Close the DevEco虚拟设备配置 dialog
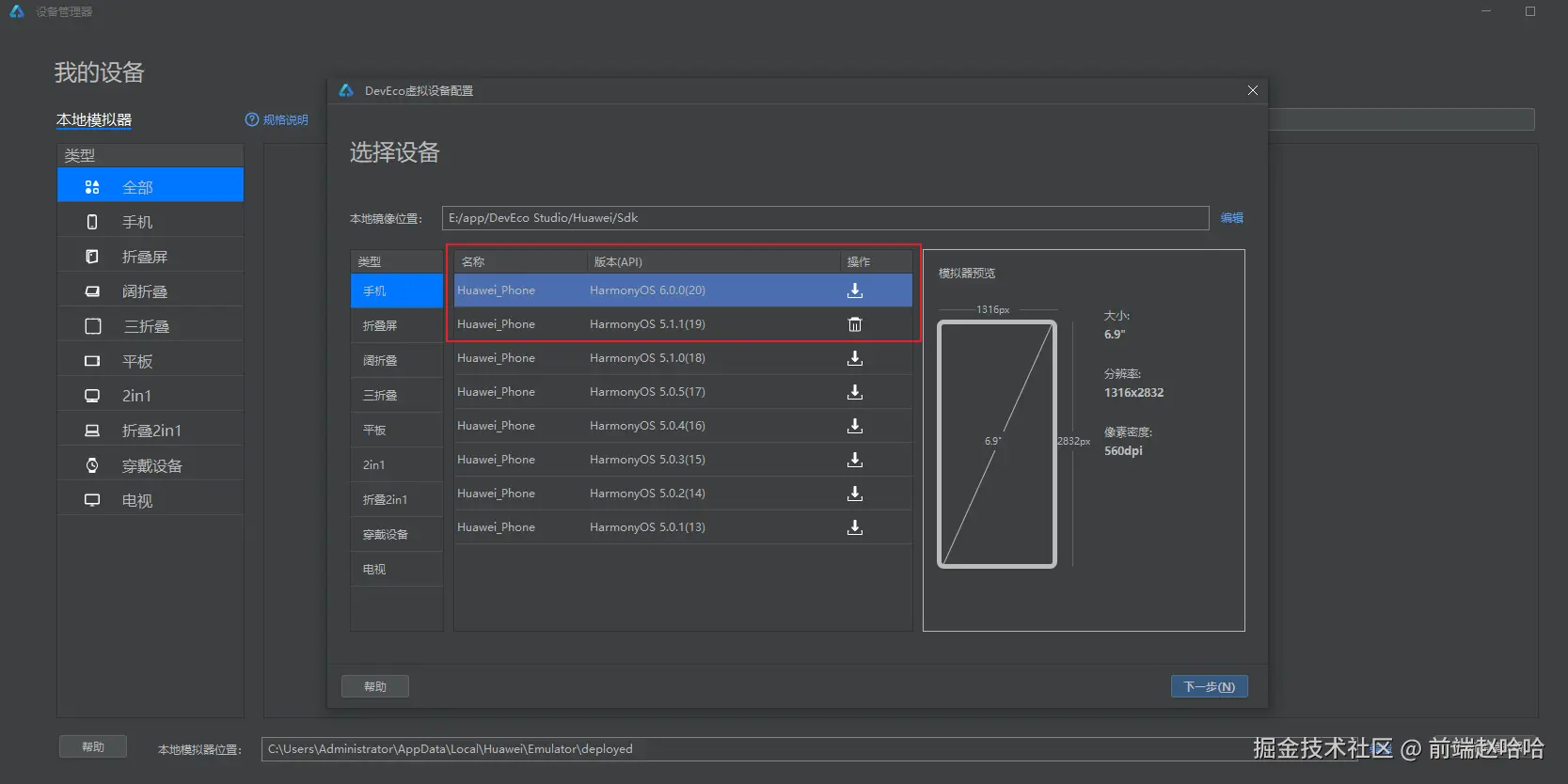This screenshot has height=784, width=1568. tap(1253, 90)
